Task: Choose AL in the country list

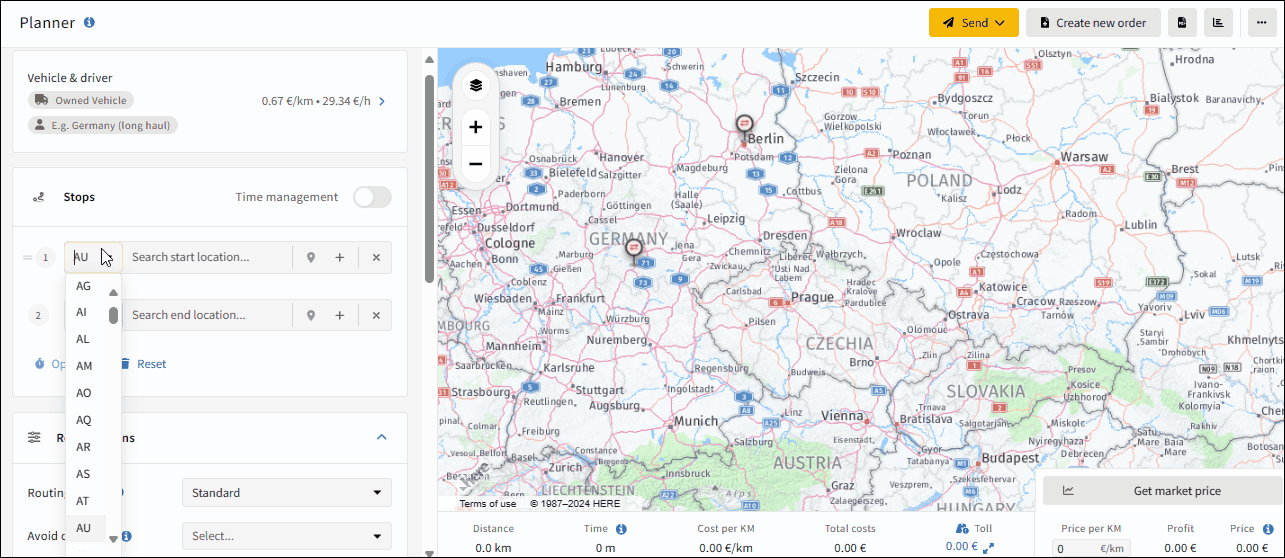Action: [86, 339]
